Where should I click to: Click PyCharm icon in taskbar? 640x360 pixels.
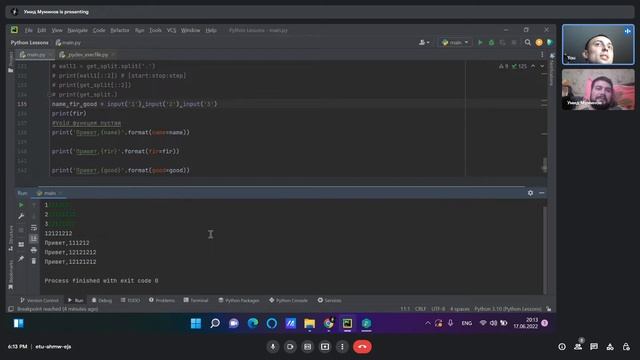tap(347, 324)
